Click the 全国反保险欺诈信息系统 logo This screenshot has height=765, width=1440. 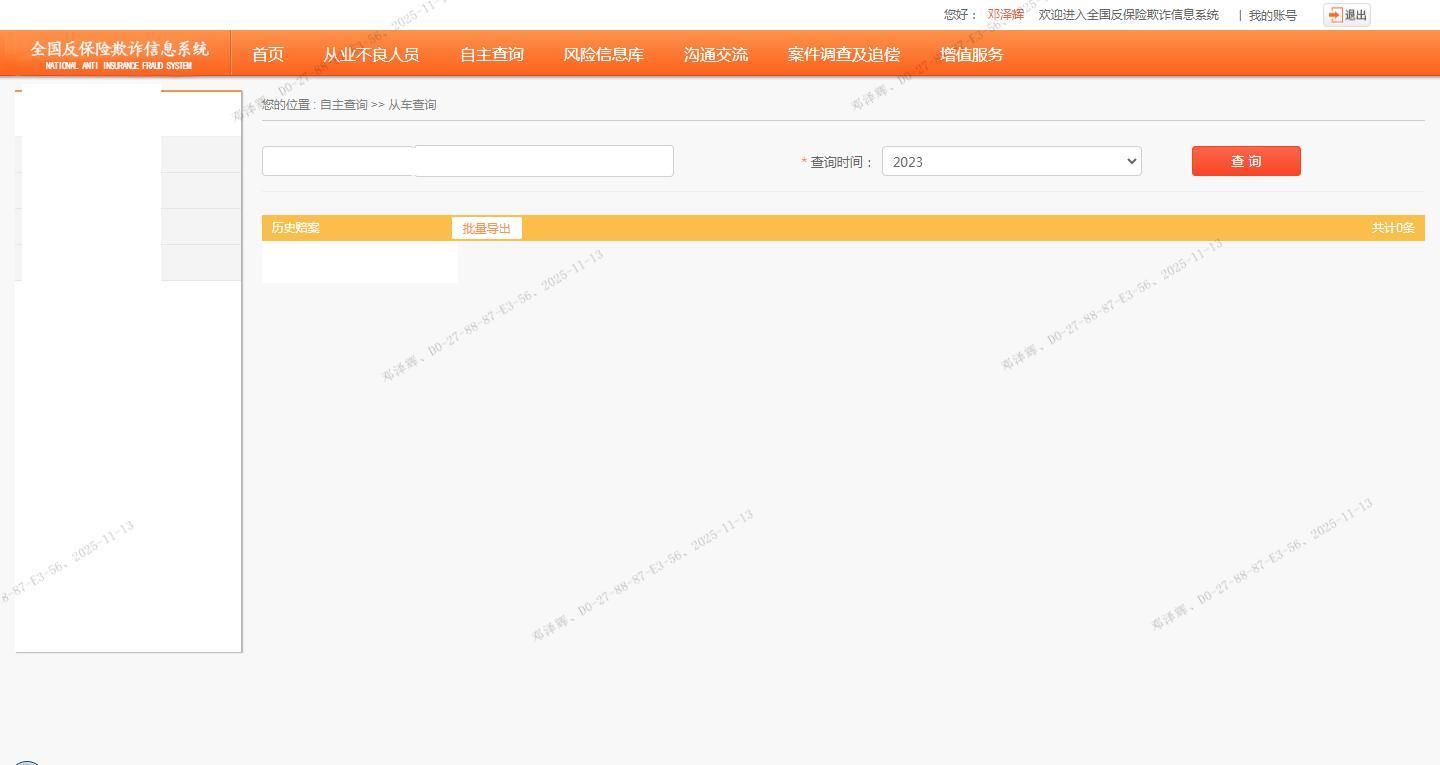point(119,54)
